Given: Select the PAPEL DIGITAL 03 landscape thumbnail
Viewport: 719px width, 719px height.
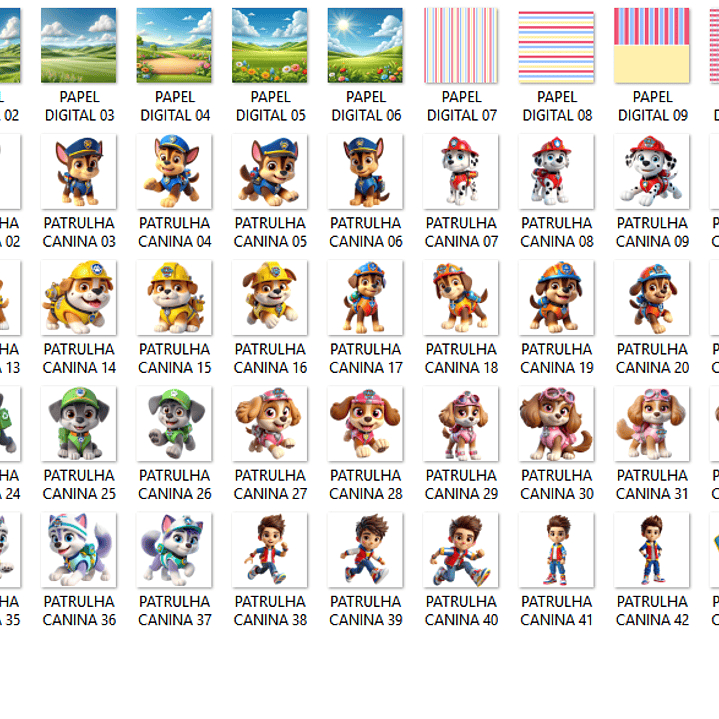Looking at the screenshot, I should (78, 46).
